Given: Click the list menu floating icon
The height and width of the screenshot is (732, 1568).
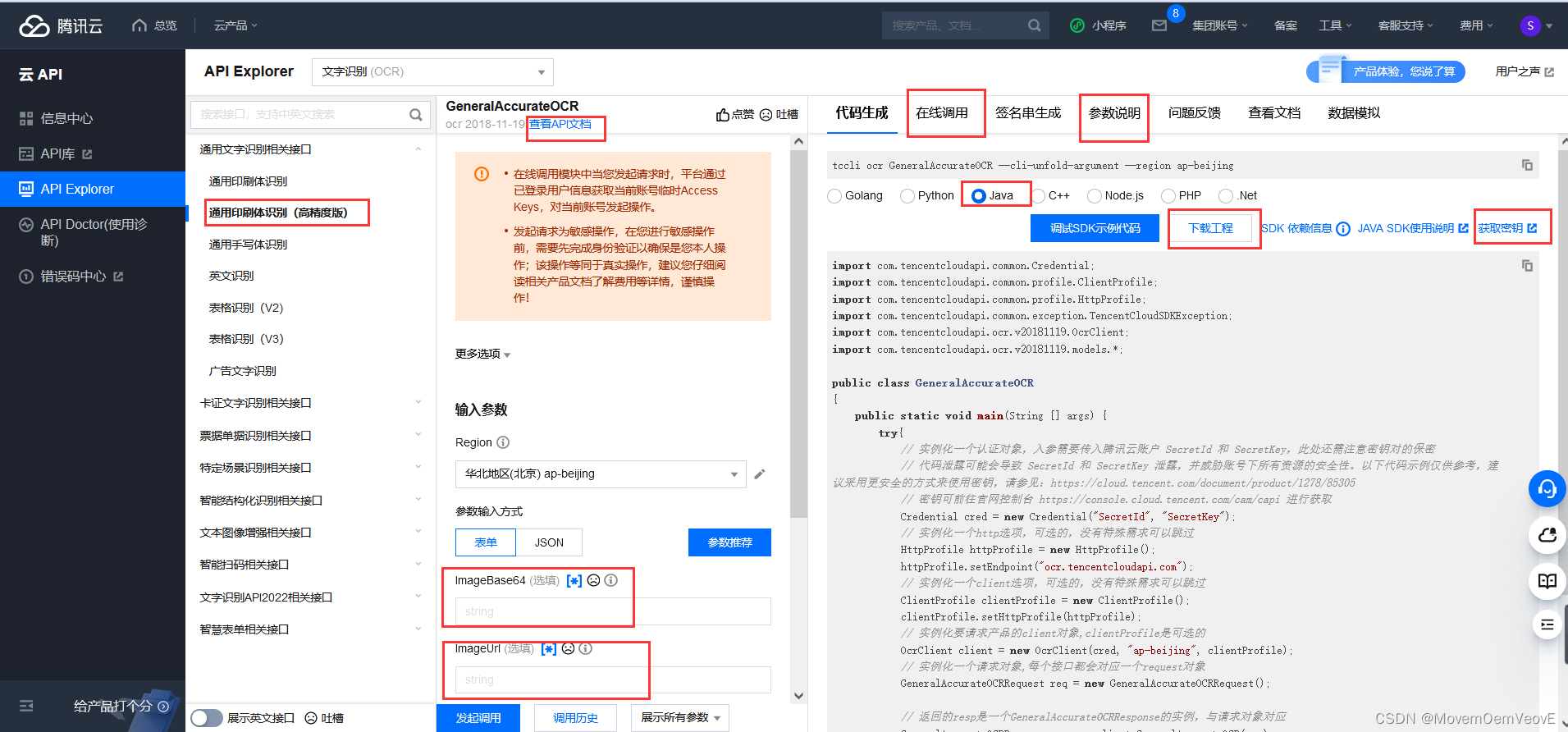Looking at the screenshot, I should pyautogui.click(x=1547, y=624).
